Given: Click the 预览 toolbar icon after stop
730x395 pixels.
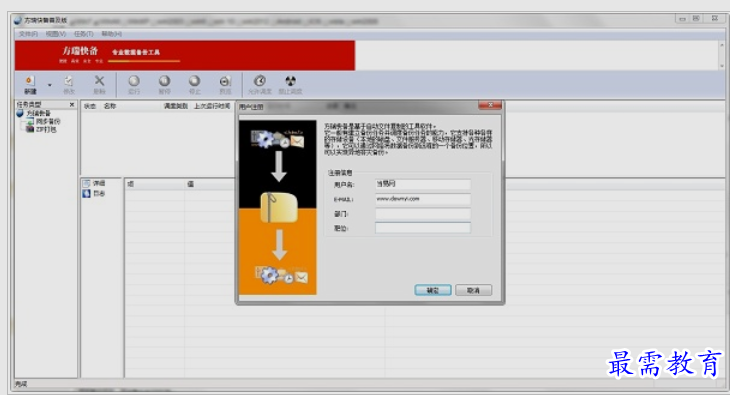Looking at the screenshot, I should [225, 85].
